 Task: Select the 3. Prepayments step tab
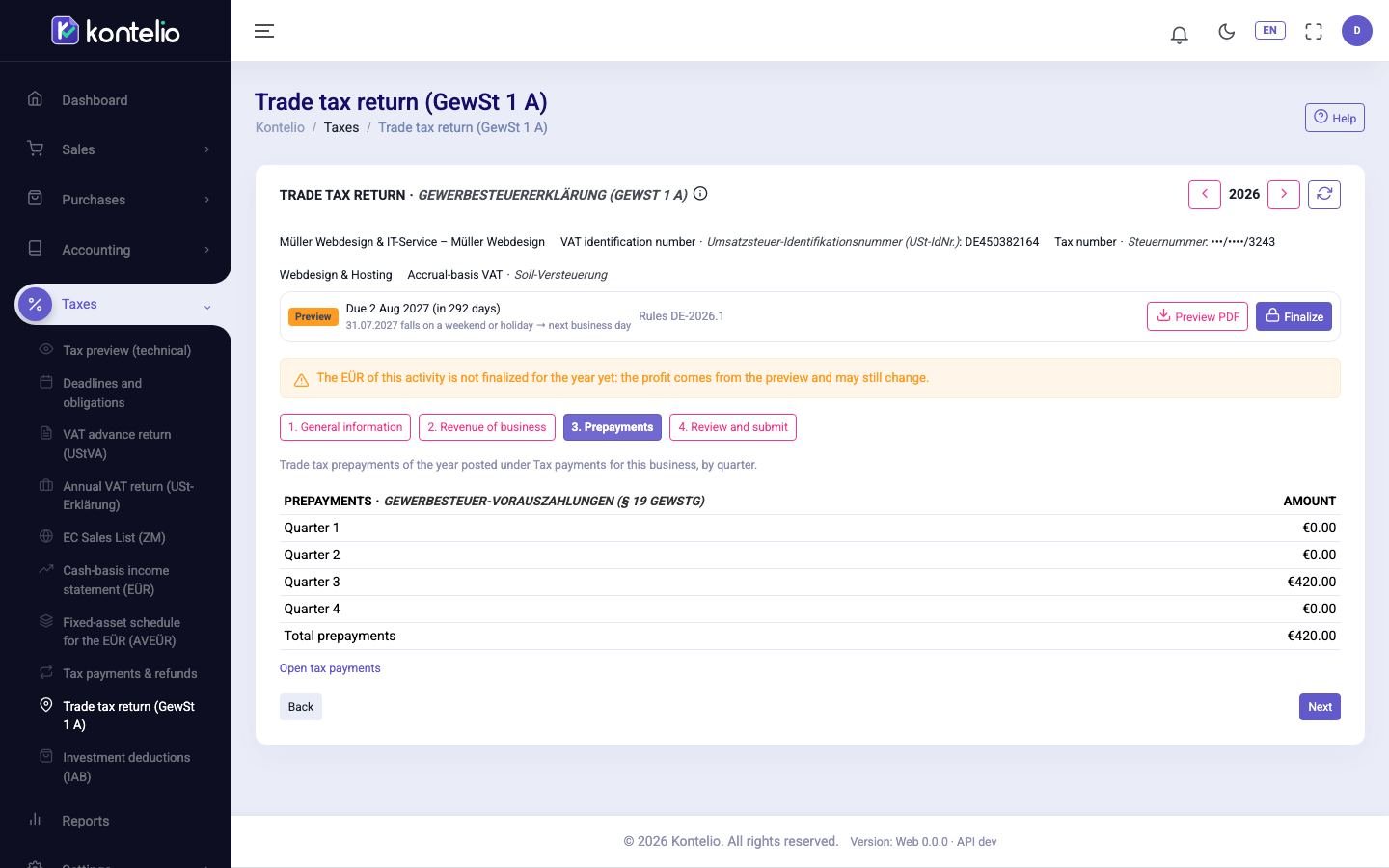pyautogui.click(x=613, y=427)
